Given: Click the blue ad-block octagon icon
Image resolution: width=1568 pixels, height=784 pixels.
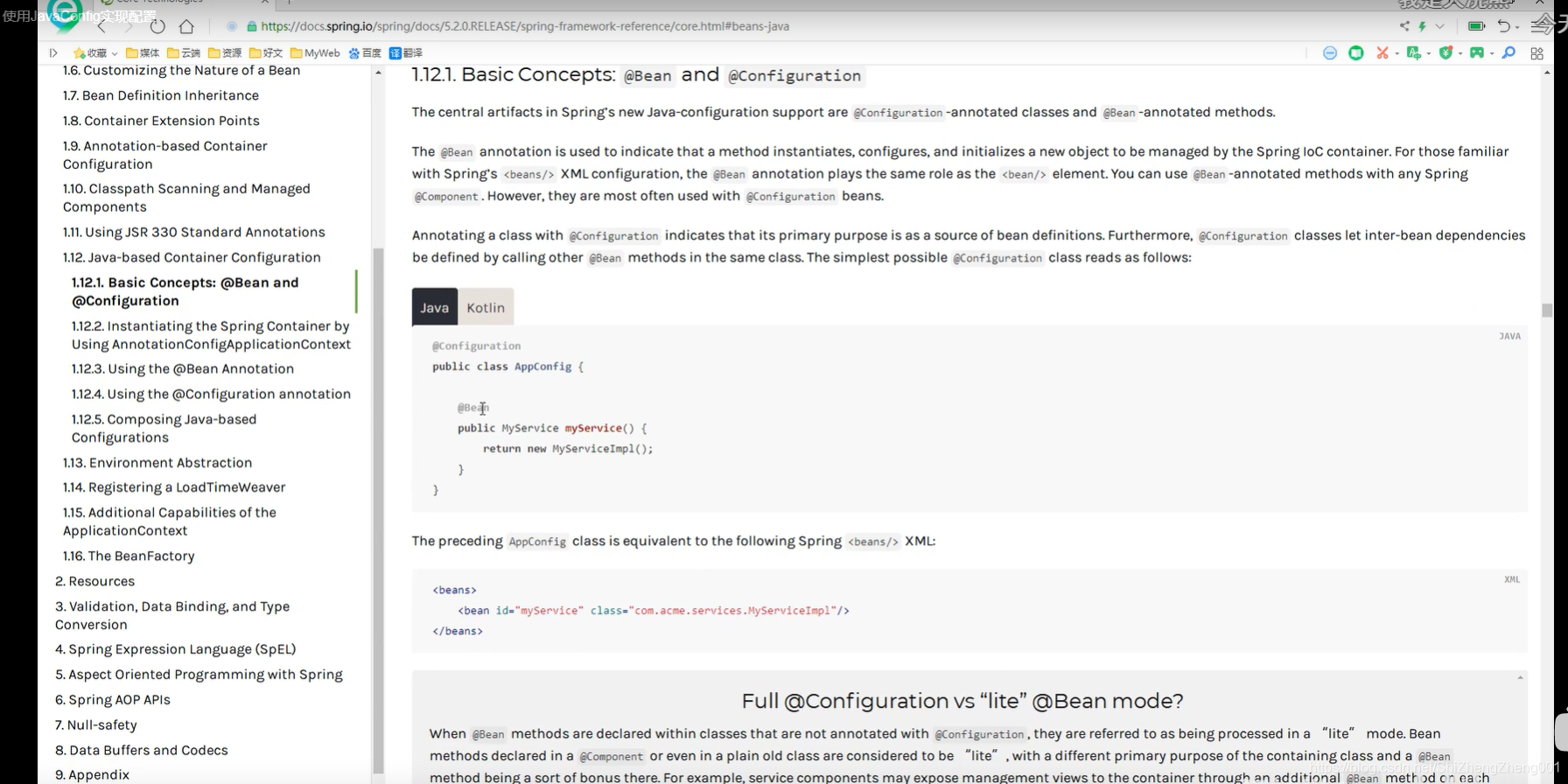Looking at the screenshot, I should pos(1330,53).
